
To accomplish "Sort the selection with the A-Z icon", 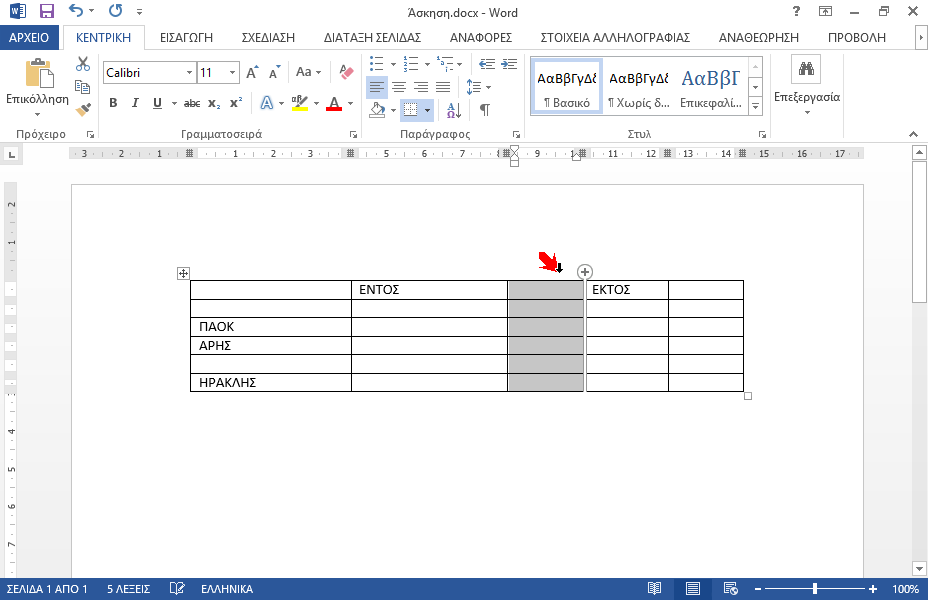I will point(454,110).
